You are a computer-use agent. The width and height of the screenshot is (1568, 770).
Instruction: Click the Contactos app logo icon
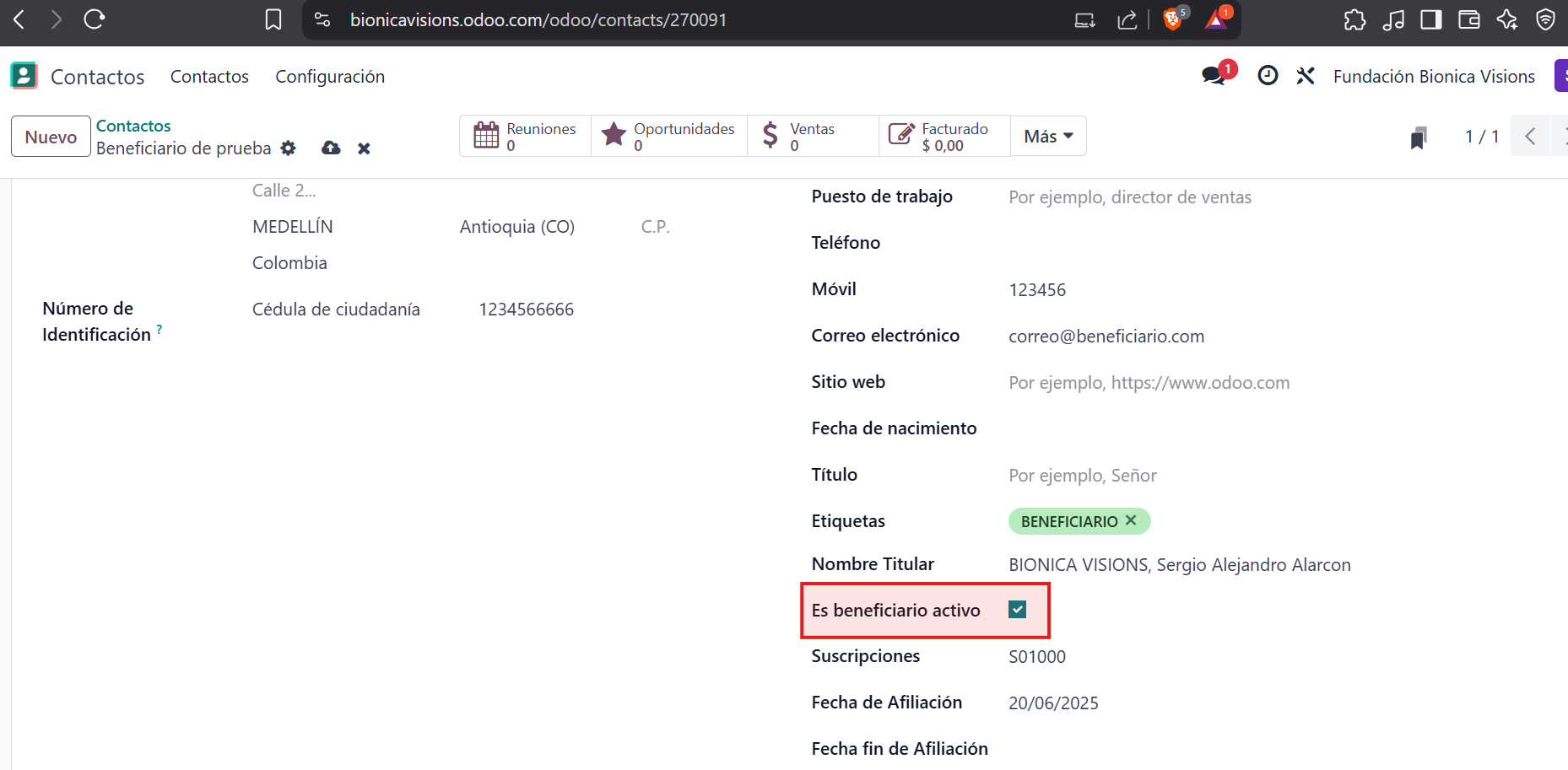(24, 76)
